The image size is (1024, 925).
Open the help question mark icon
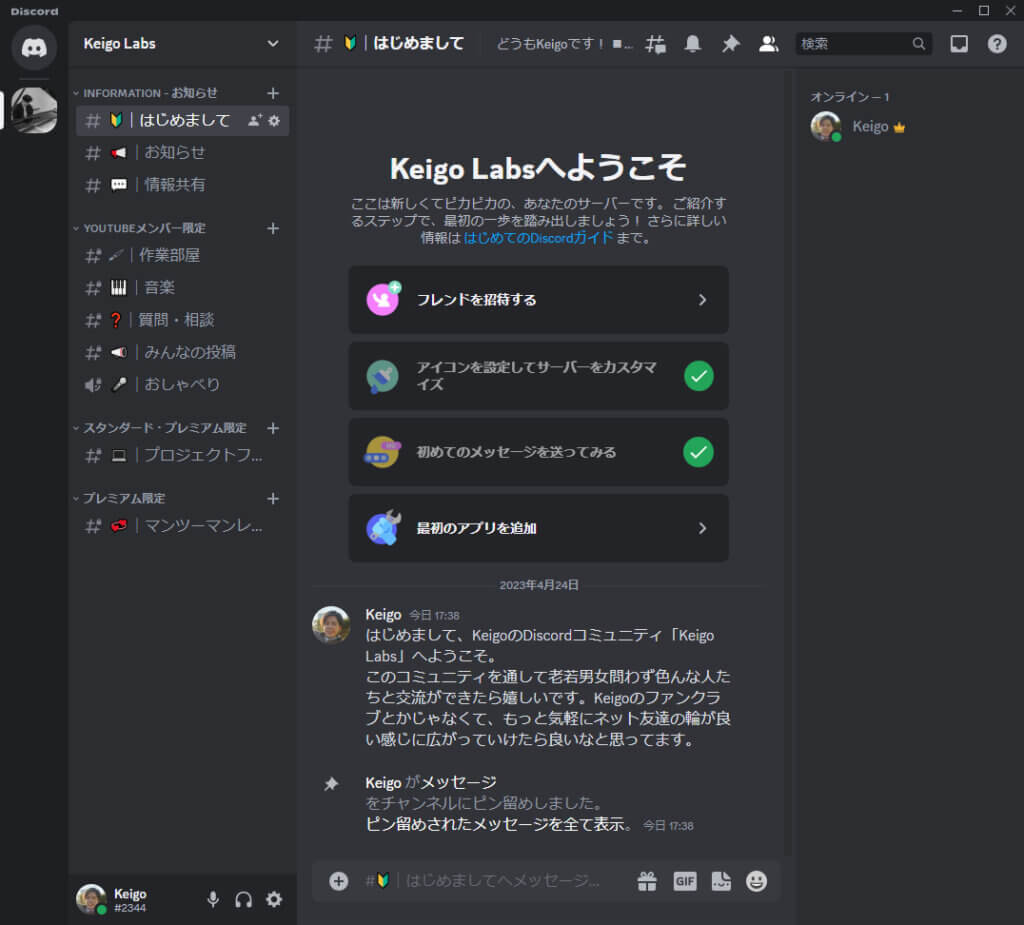click(x=997, y=44)
